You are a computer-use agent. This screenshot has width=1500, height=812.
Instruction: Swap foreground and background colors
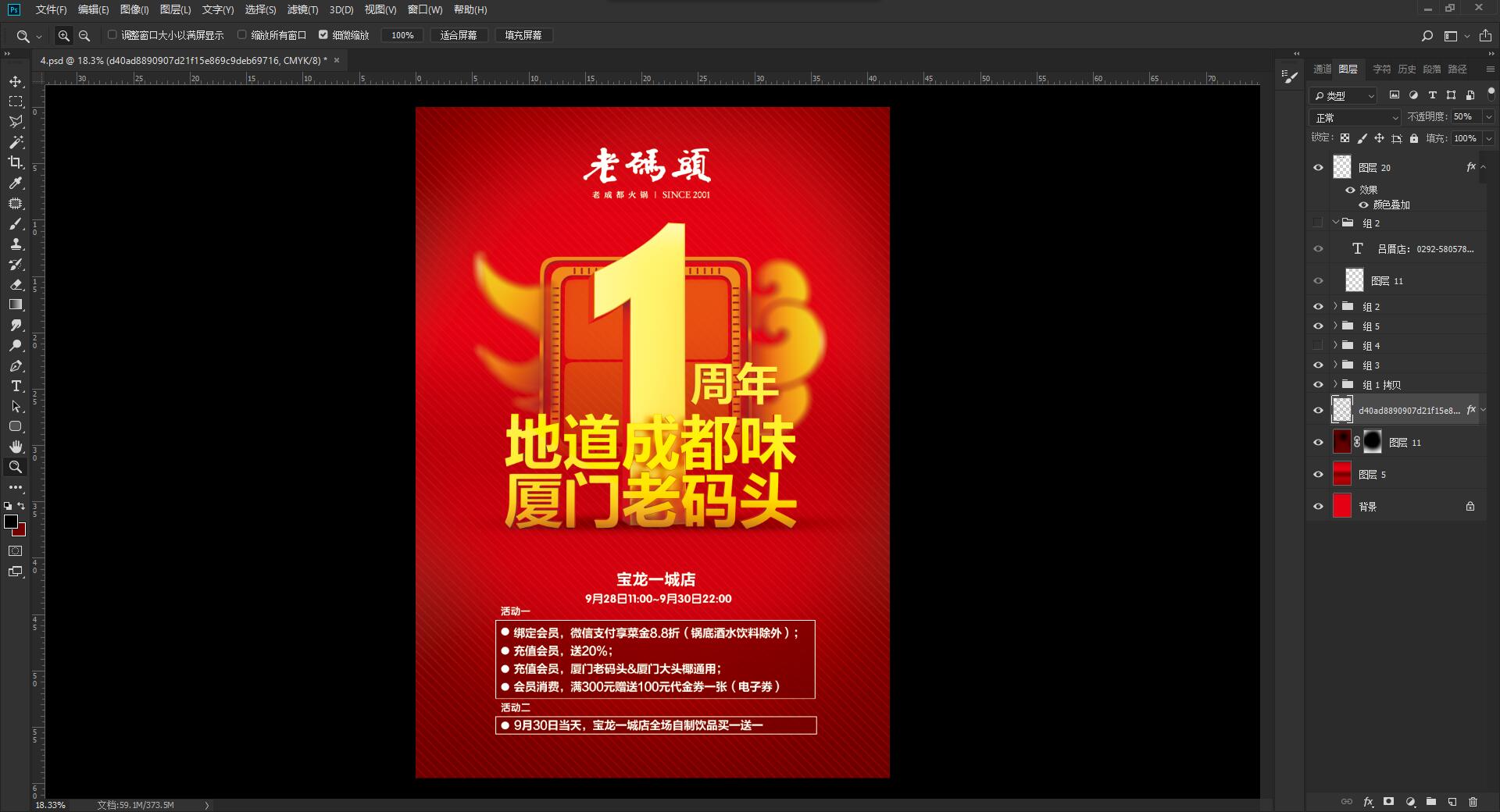(21, 506)
